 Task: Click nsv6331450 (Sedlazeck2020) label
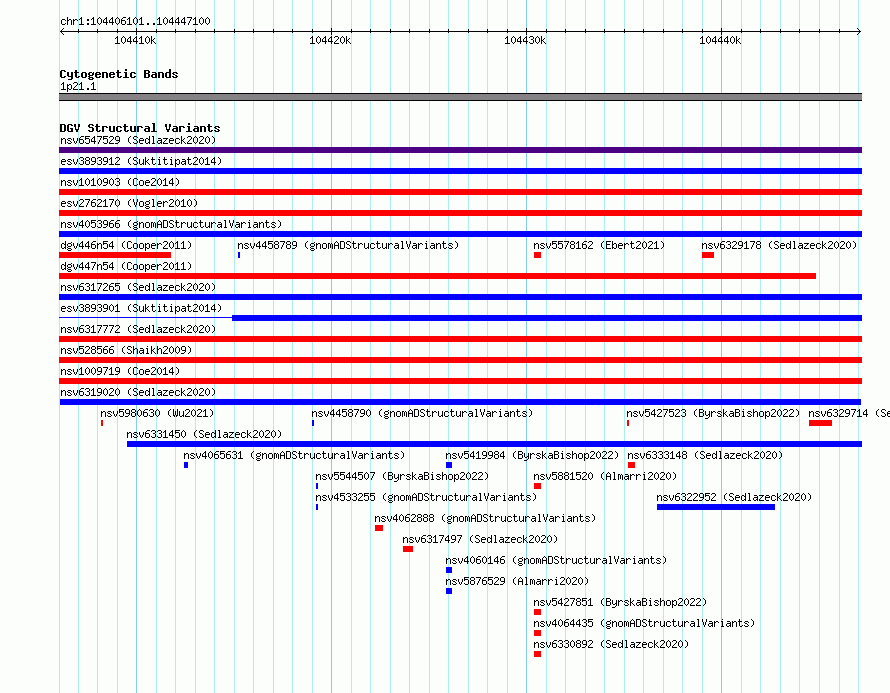click(x=204, y=434)
